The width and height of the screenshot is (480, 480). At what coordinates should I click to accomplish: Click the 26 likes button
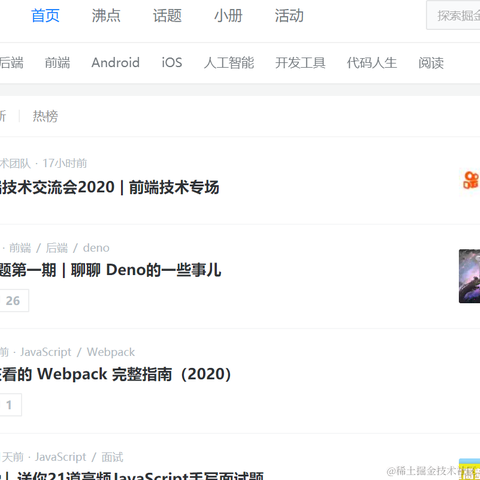tap(13, 301)
